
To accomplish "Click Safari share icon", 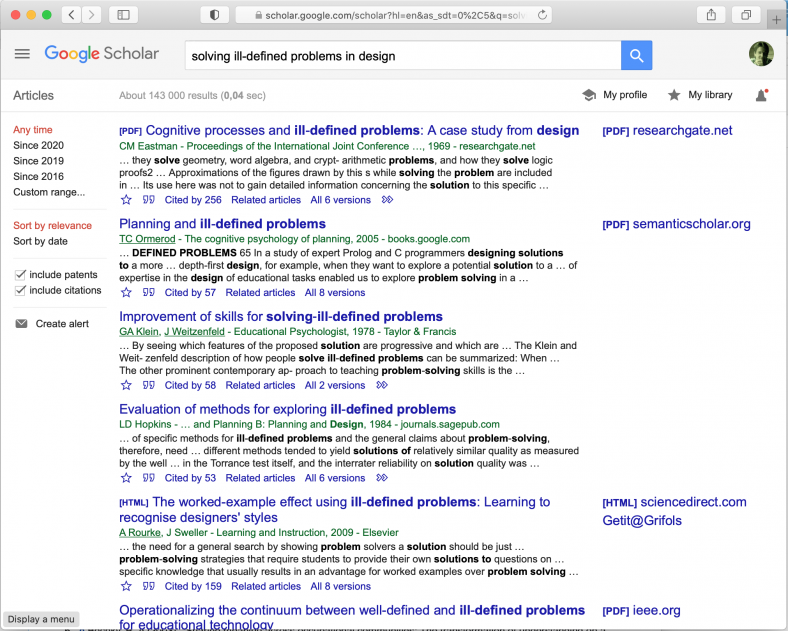I will [711, 15].
